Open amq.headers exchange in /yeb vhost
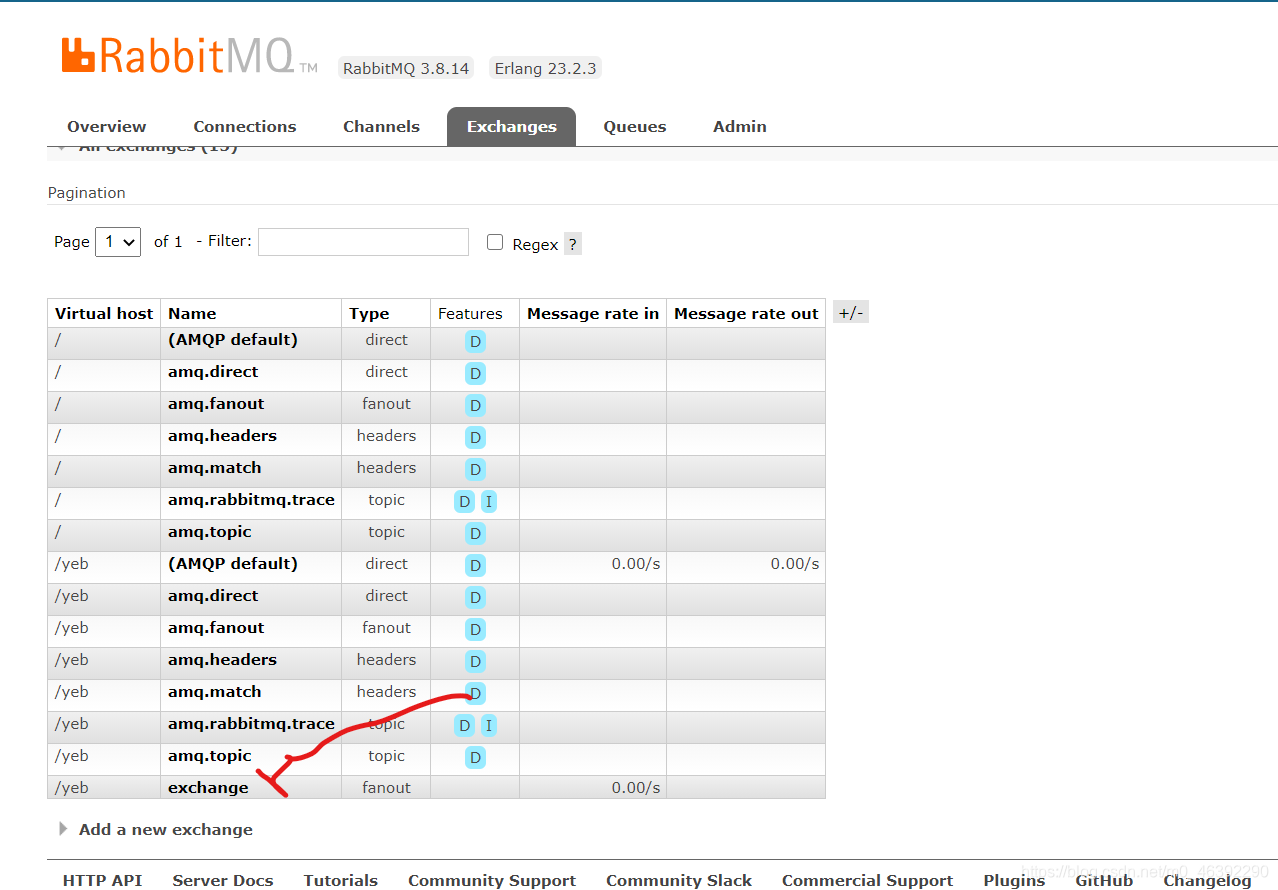This screenshot has width=1278, height=890. (x=222, y=660)
